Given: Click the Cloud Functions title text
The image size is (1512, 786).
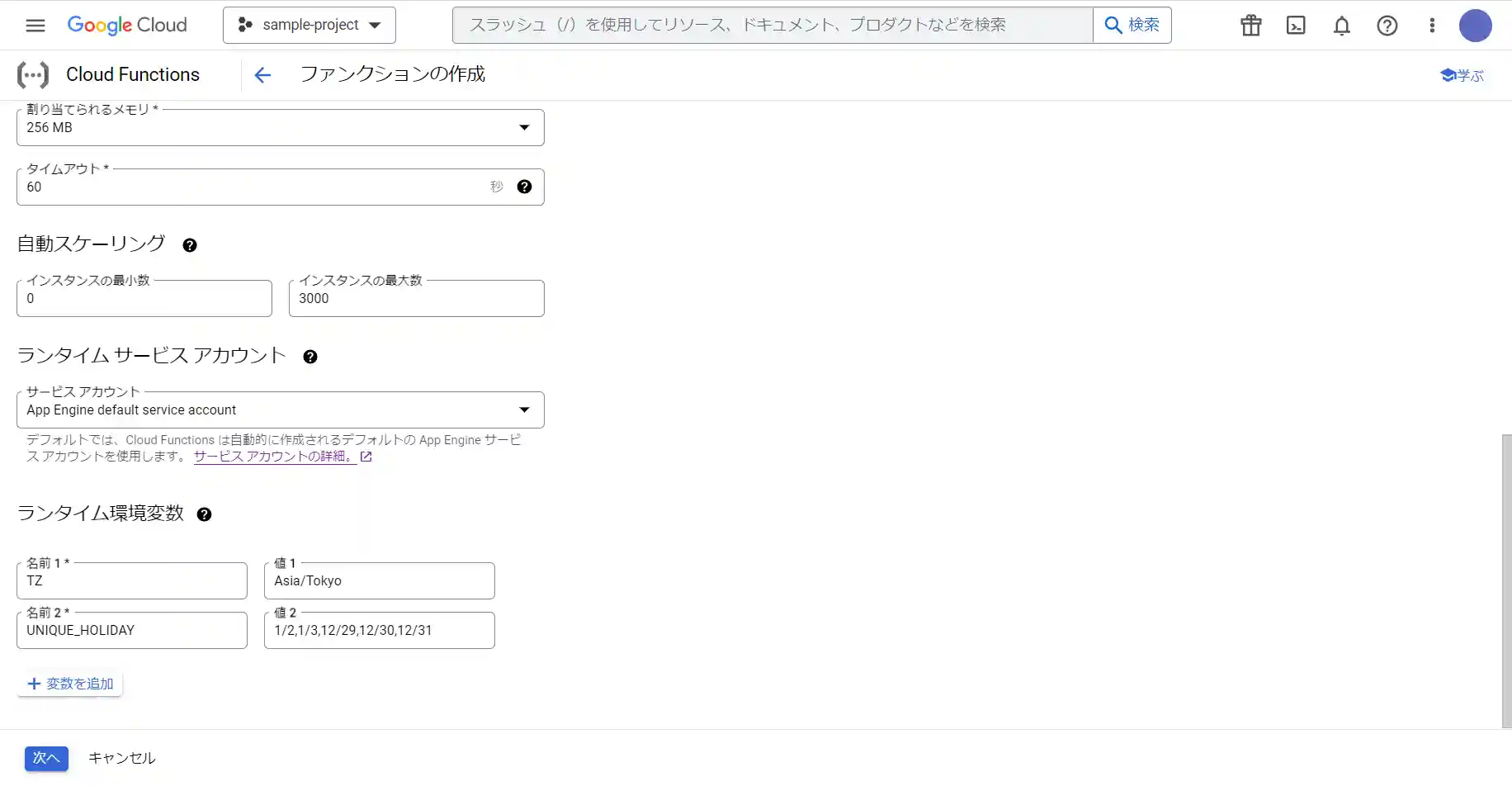Looking at the screenshot, I should click(x=133, y=74).
